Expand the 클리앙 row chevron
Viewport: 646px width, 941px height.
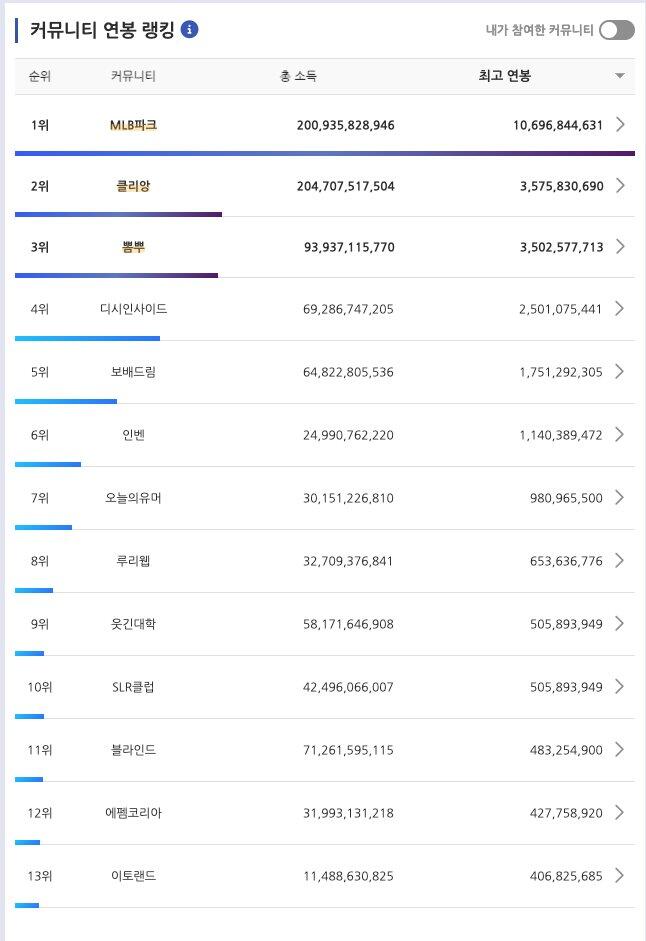[x=621, y=186]
